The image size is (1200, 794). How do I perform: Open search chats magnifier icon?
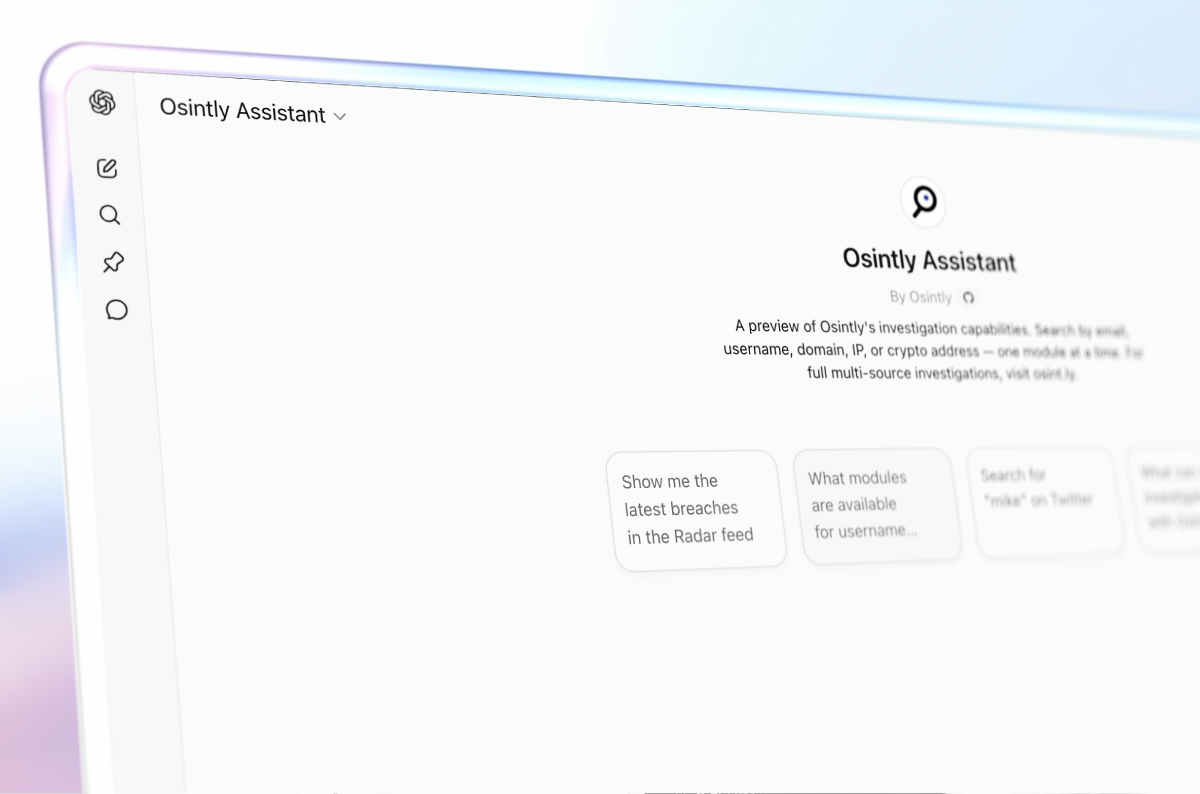(x=110, y=215)
